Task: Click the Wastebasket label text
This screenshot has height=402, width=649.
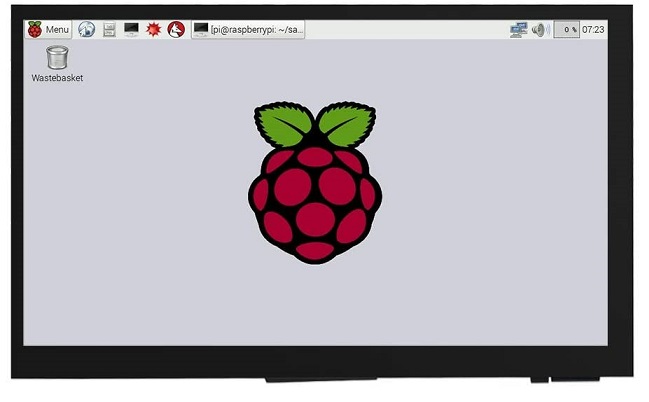Action: click(57, 78)
